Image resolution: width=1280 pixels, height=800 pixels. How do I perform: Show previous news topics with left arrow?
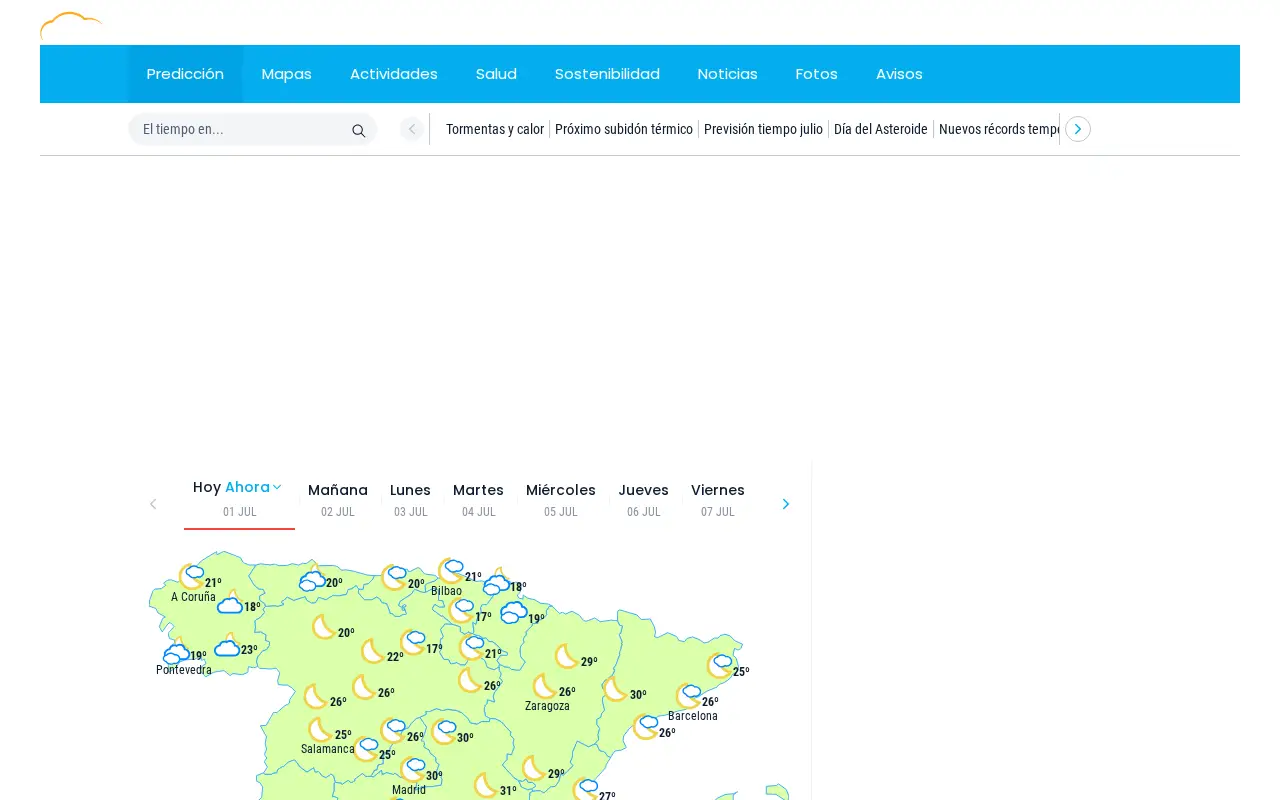pyautogui.click(x=412, y=129)
